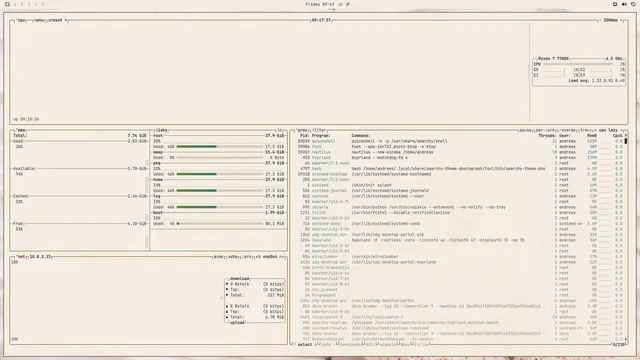640x360 pixels.
Task: Click the download Total value
Action: [x=276, y=295]
